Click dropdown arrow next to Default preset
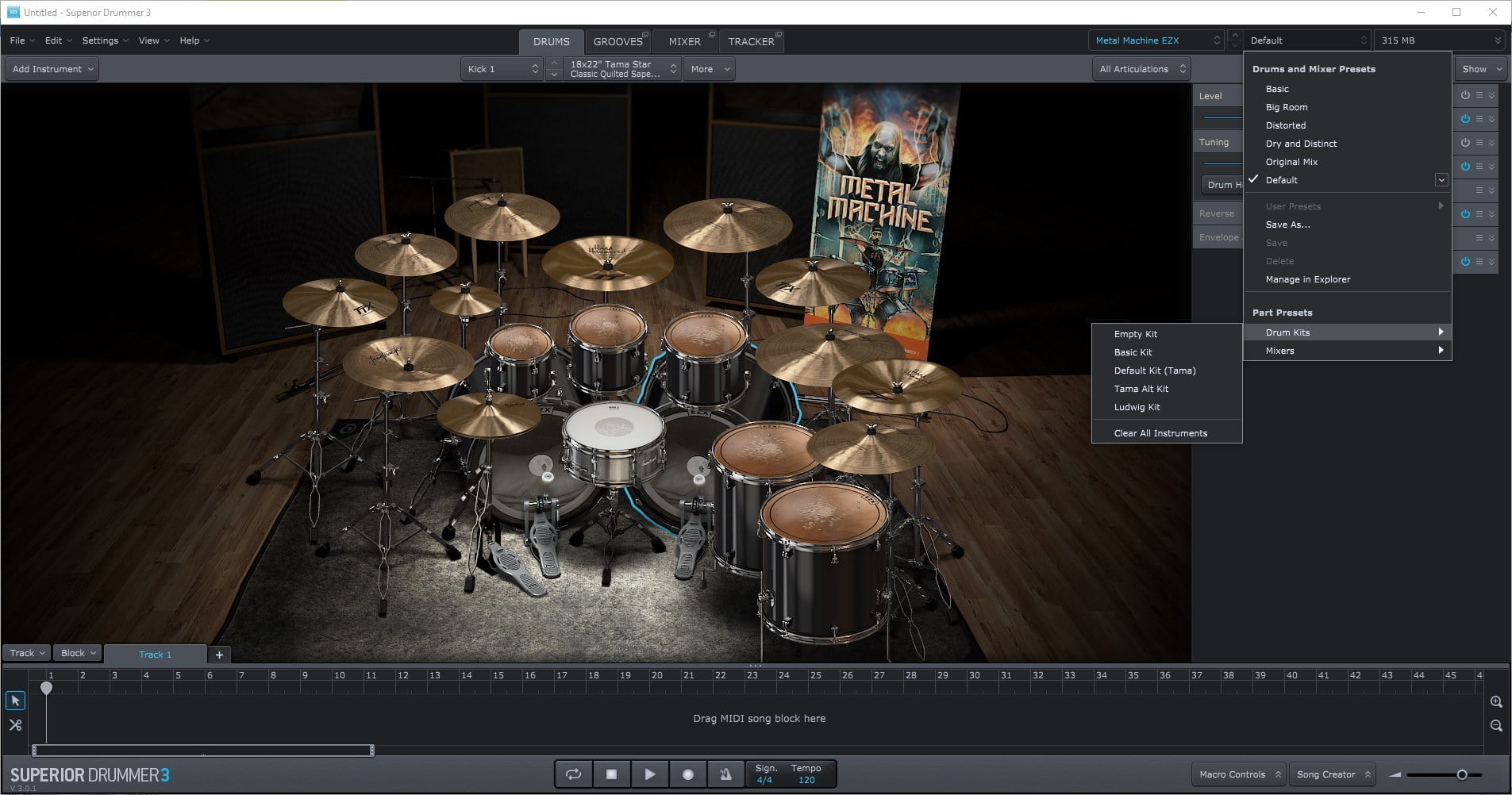Screen dimensions: 1512x795 pyautogui.click(x=1441, y=180)
